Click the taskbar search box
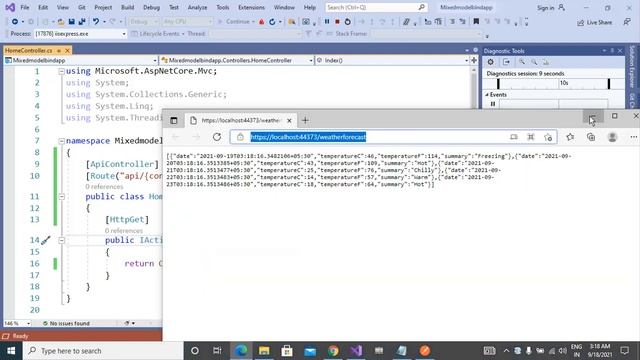 point(103,351)
